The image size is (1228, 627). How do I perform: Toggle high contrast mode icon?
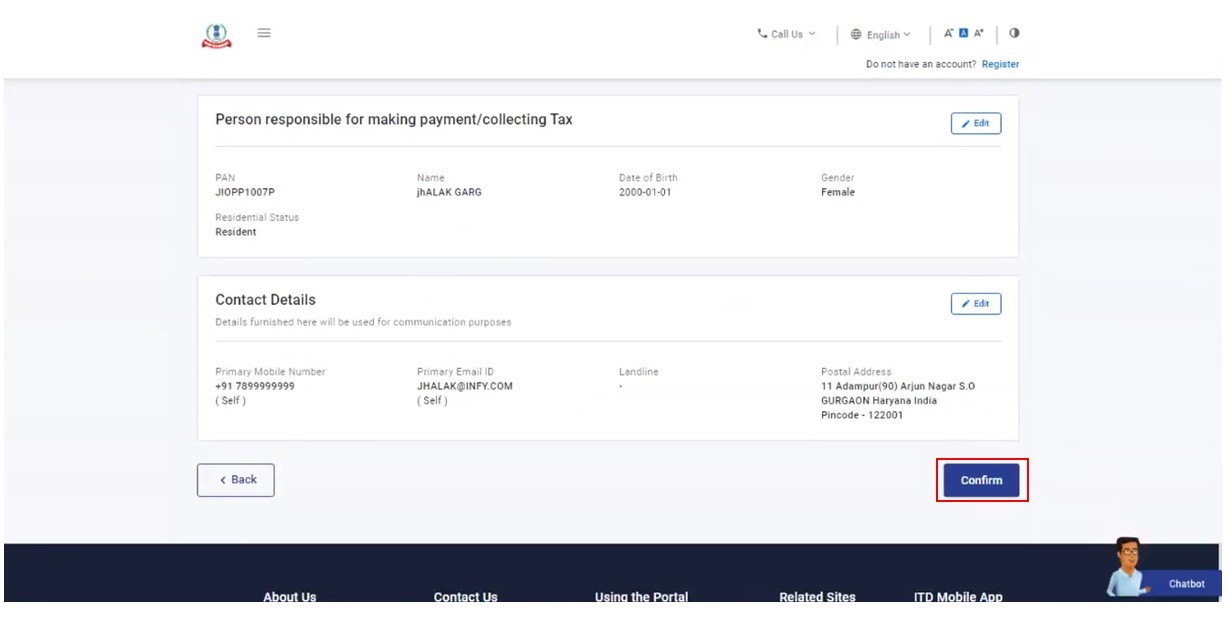(x=1014, y=33)
